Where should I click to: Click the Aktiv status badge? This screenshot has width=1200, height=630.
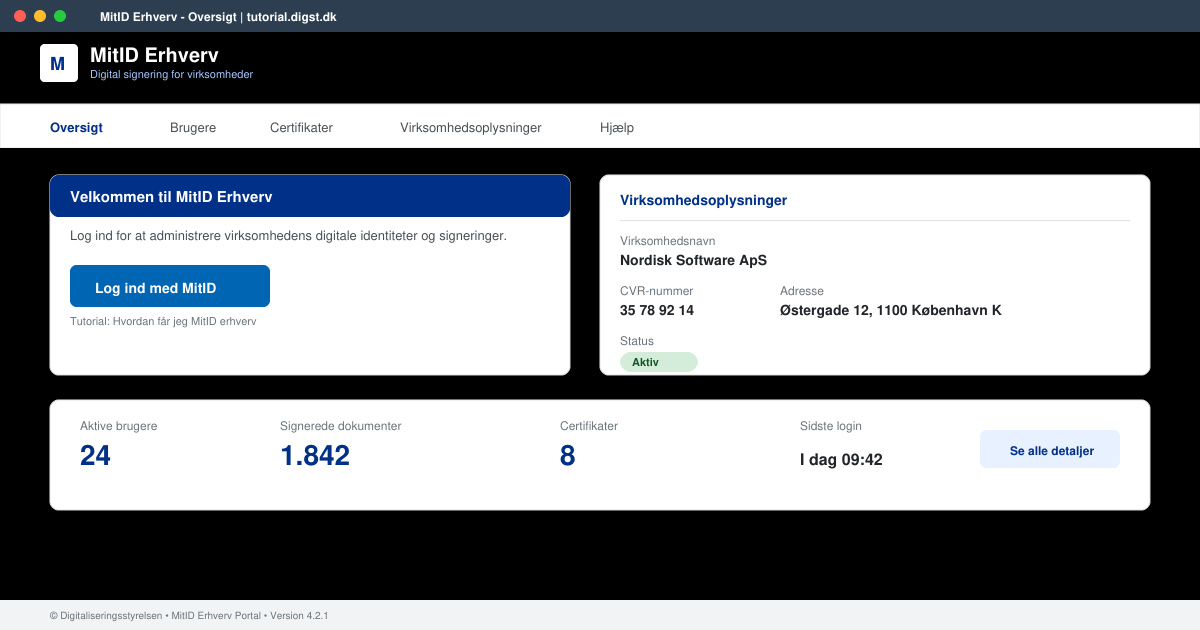pos(659,362)
